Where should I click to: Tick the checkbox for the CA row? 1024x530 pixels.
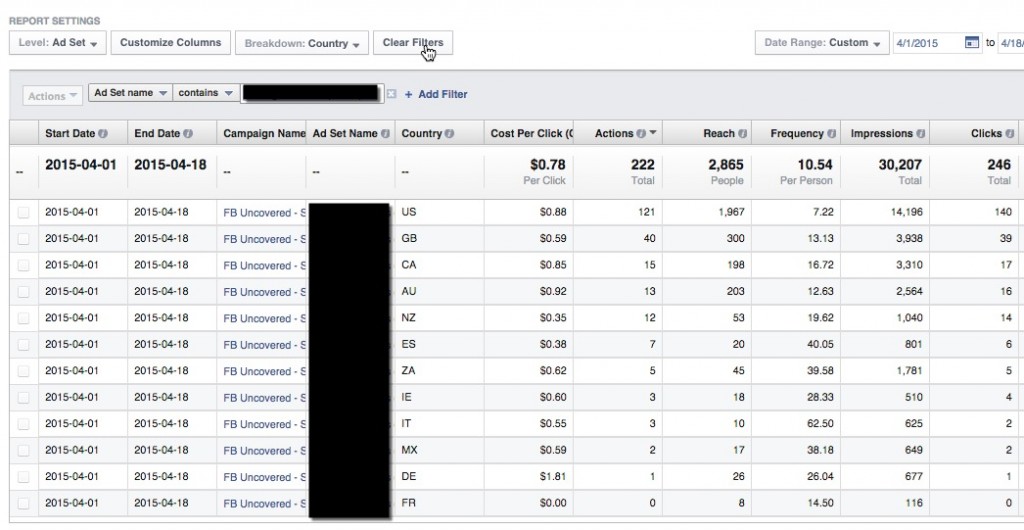pyautogui.click(x=24, y=265)
